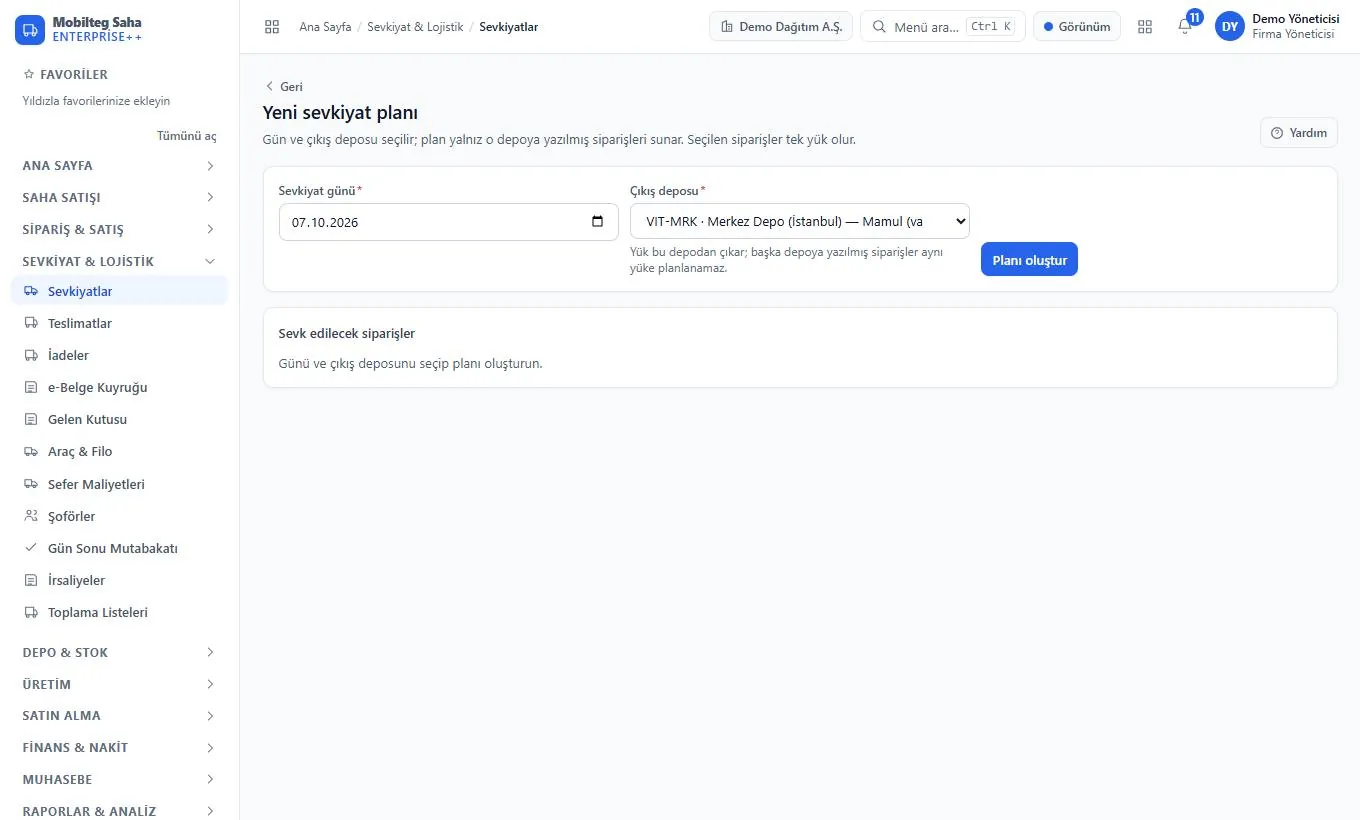This screenshot has height=820, width=1360.
Task: Expand the SİPARİŞ & SATIŞ section
Action: pyautogui.click(x=119, y=229)
